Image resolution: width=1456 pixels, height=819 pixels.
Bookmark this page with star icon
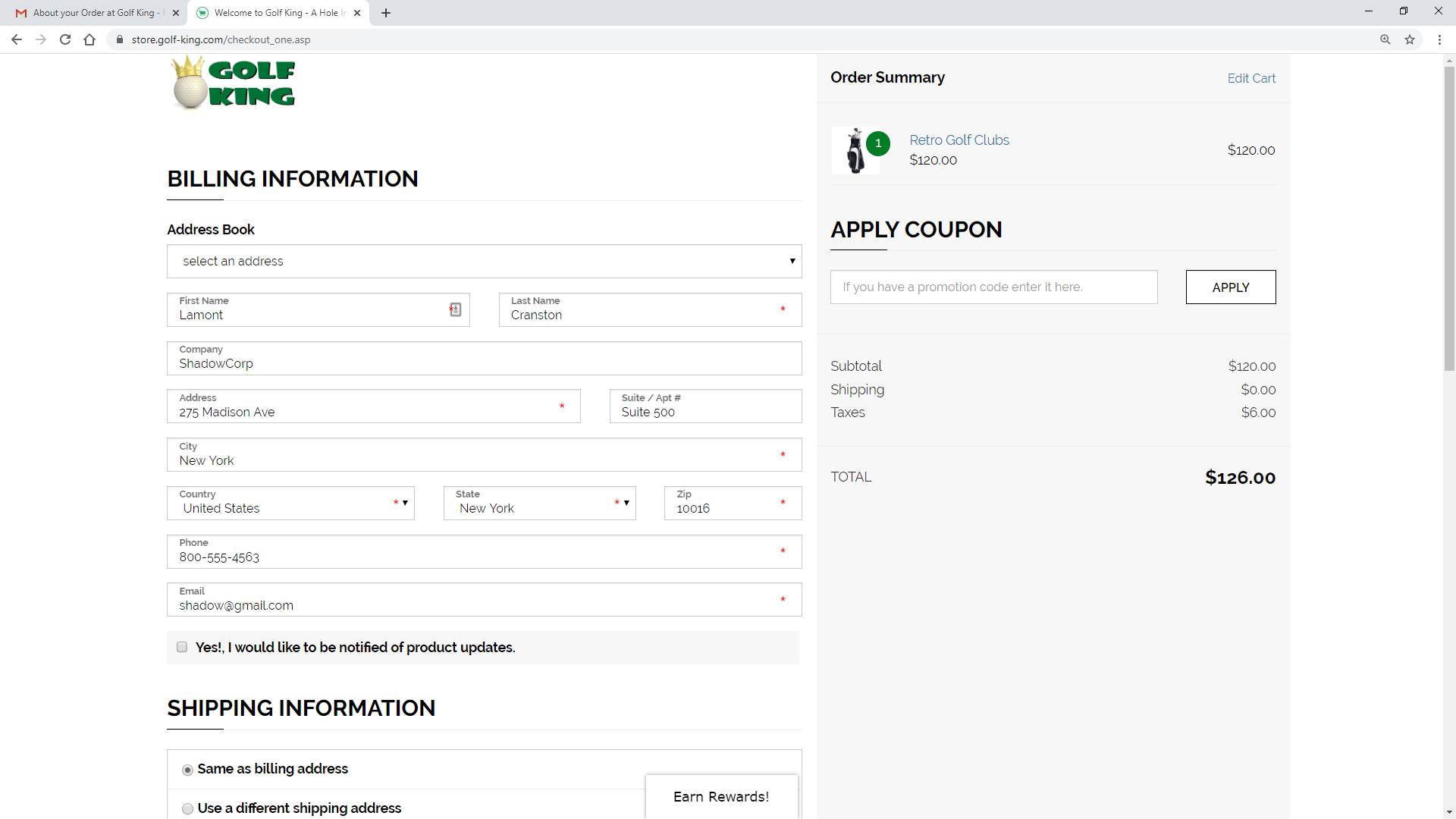(x=1410, y=39)
